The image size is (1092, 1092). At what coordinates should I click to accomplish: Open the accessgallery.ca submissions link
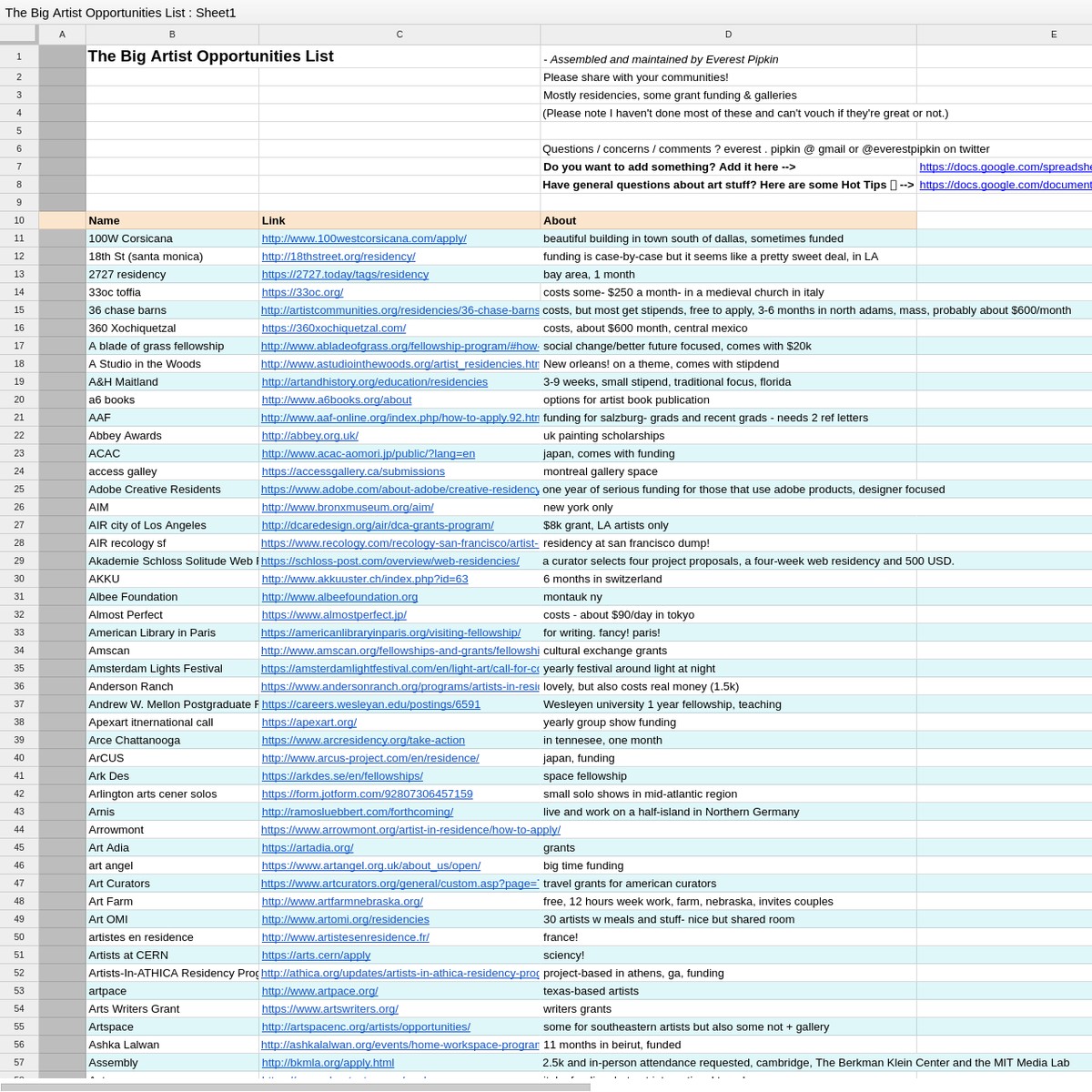353,471
